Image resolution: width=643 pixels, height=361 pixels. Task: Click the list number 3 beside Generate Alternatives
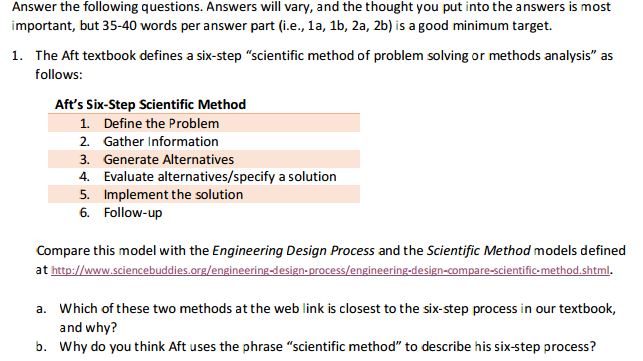coord(84,160)
